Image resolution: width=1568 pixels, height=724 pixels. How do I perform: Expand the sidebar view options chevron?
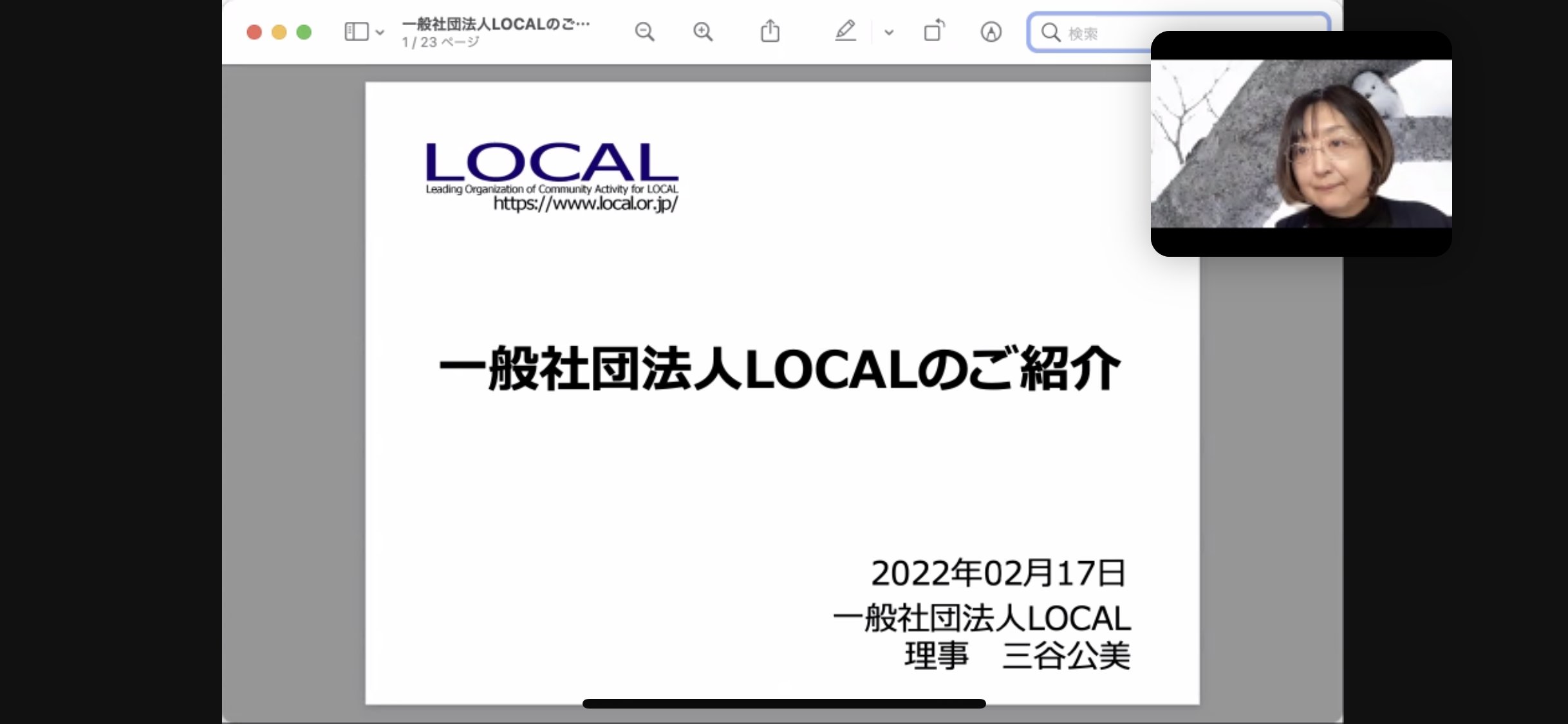[x=380, y=32]
